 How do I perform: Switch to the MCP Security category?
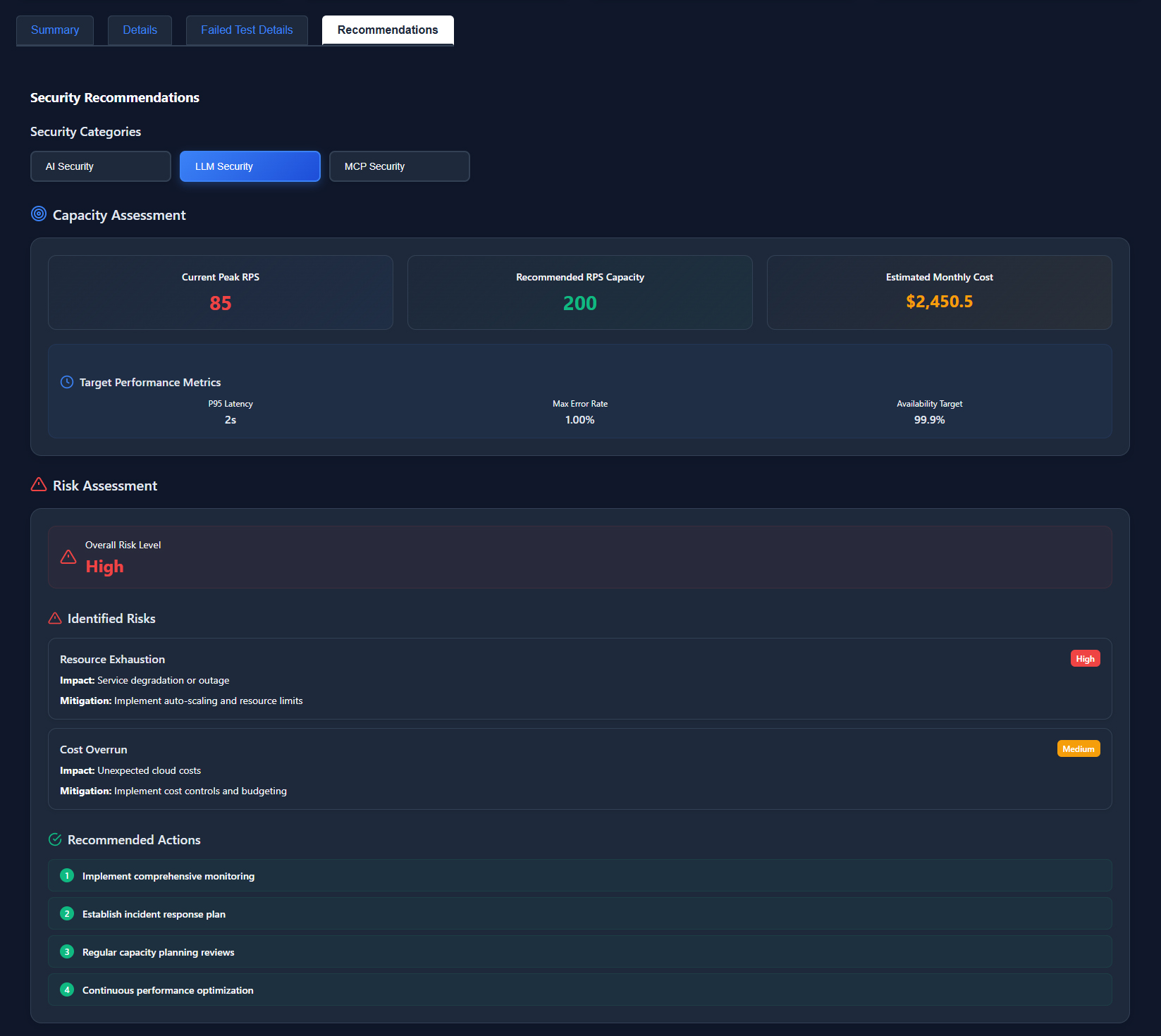pos(400,166)
